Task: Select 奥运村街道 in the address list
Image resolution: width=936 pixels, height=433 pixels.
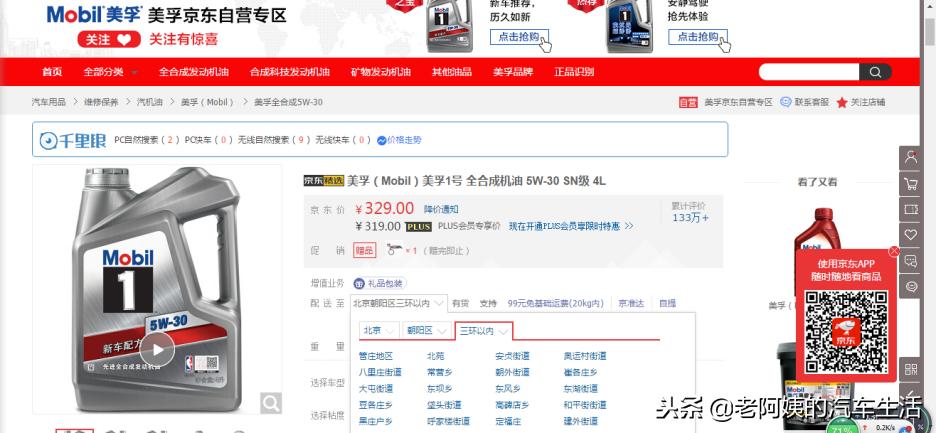Action: click(x=585, y=356)
